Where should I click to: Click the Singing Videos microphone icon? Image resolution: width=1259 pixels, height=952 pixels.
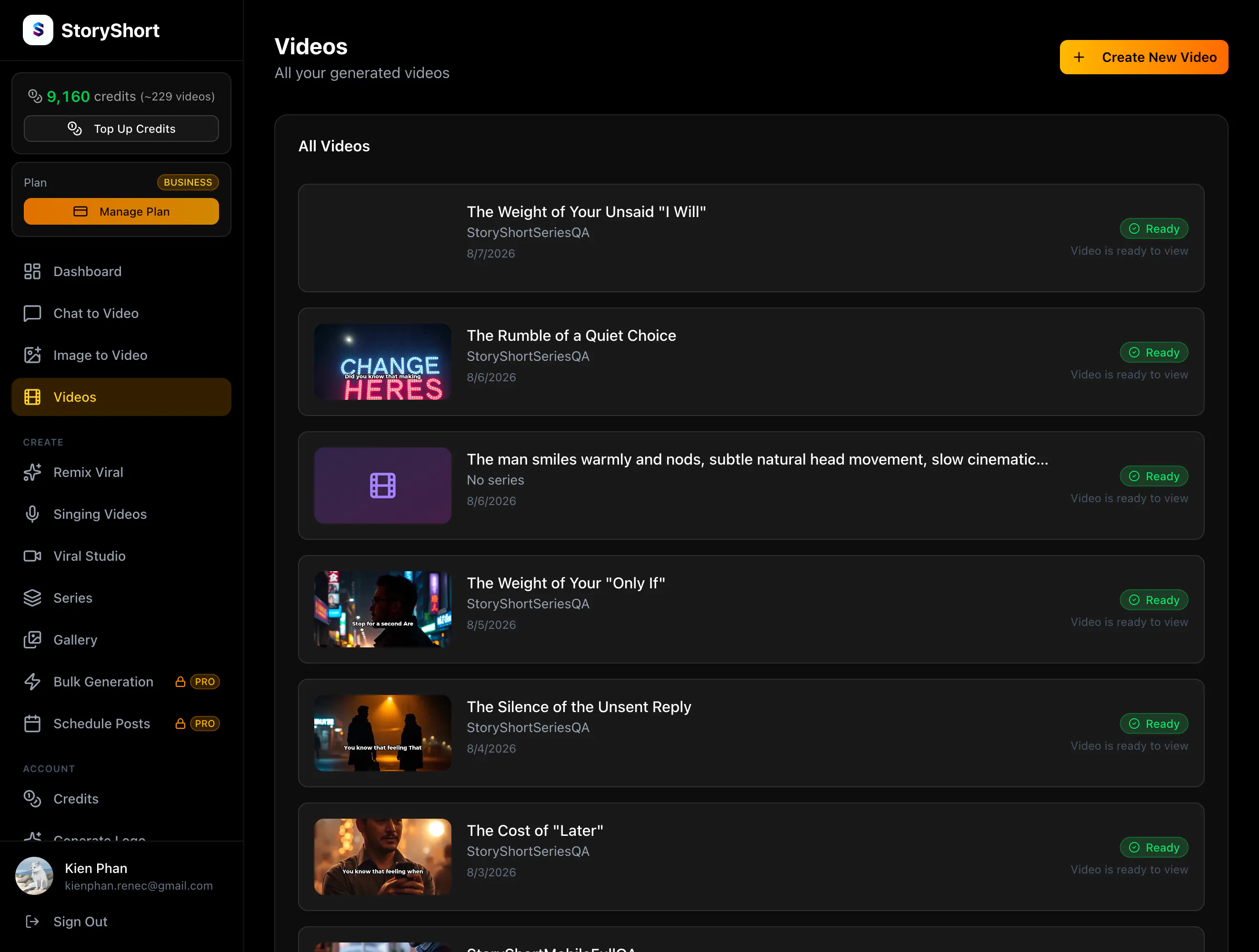(x=32, y=515)
